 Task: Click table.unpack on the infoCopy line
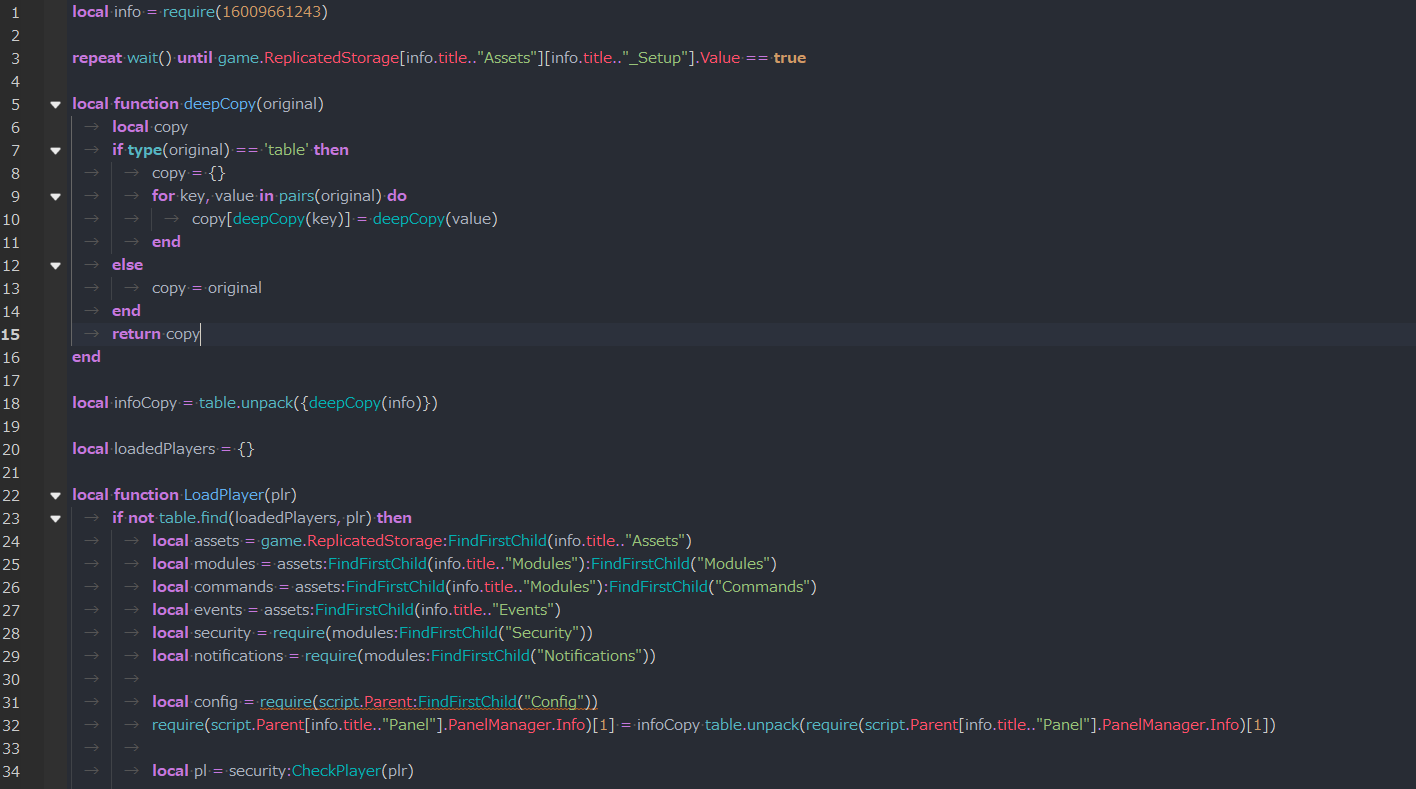click(x=246, y=402)
